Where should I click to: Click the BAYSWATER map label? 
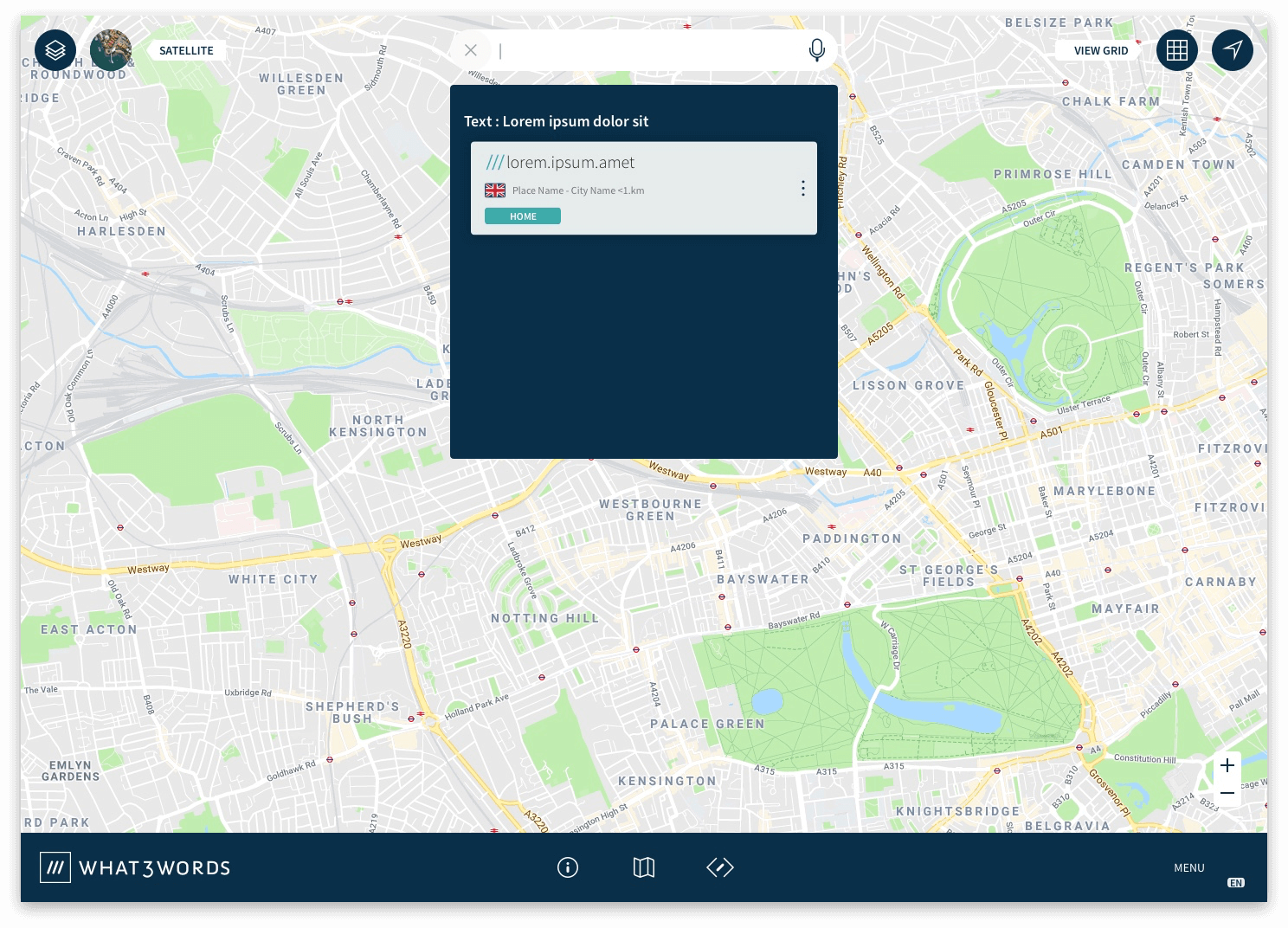click(763, 579)
